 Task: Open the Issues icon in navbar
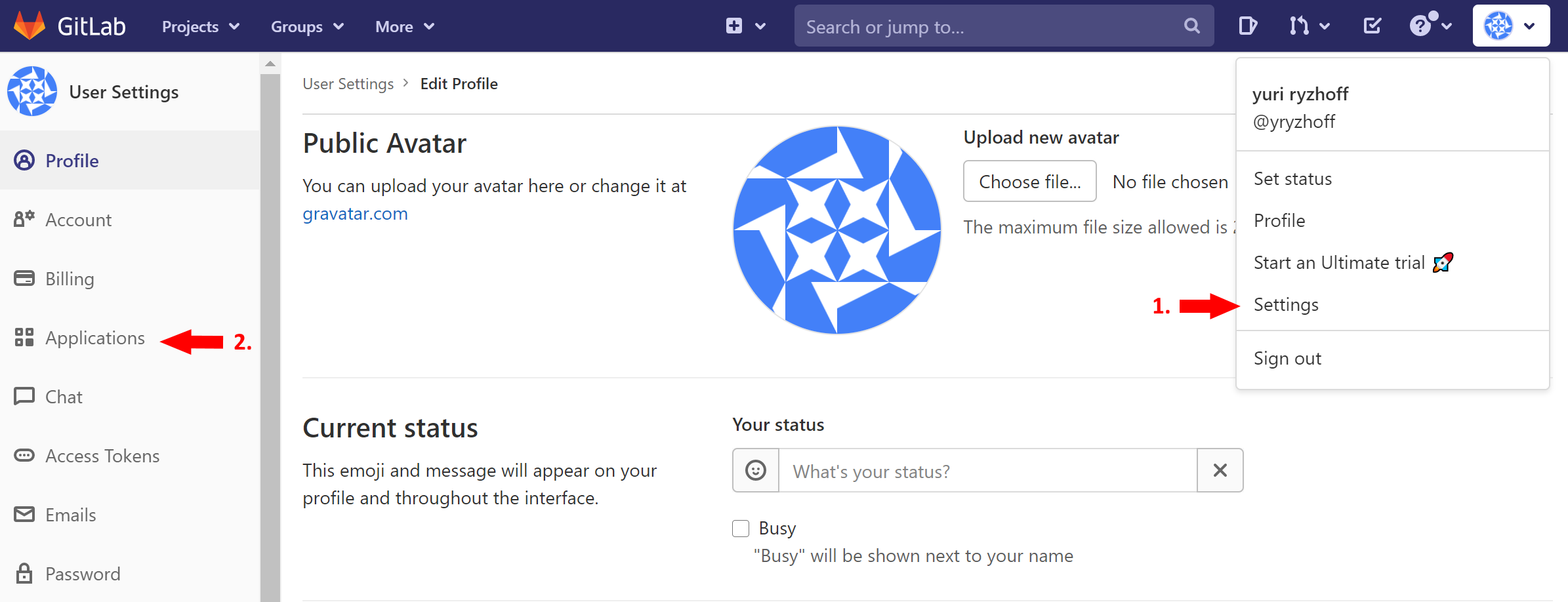(1247, 26)
